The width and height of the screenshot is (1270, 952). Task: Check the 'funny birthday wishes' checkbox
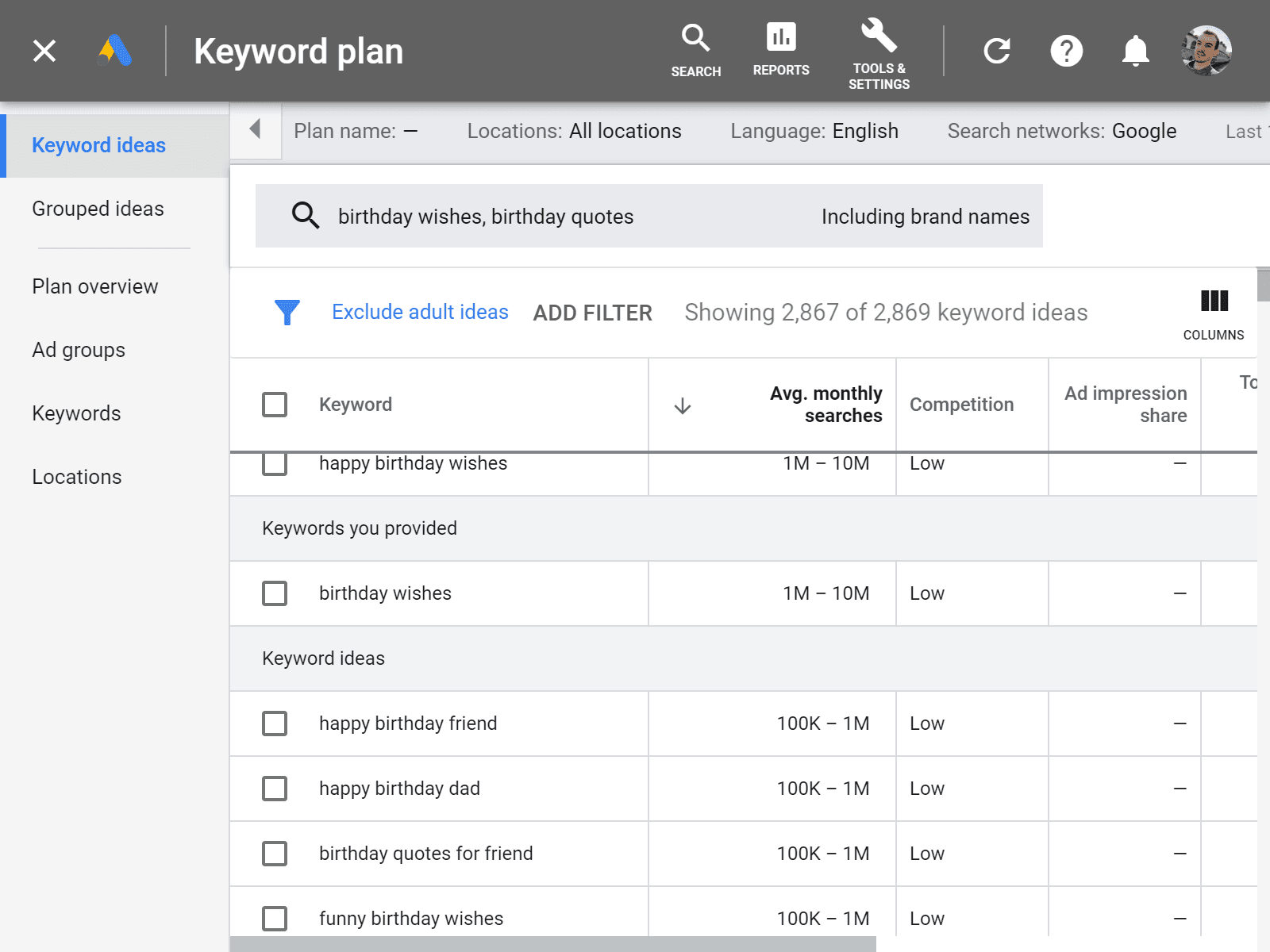[x=275, y=919]
